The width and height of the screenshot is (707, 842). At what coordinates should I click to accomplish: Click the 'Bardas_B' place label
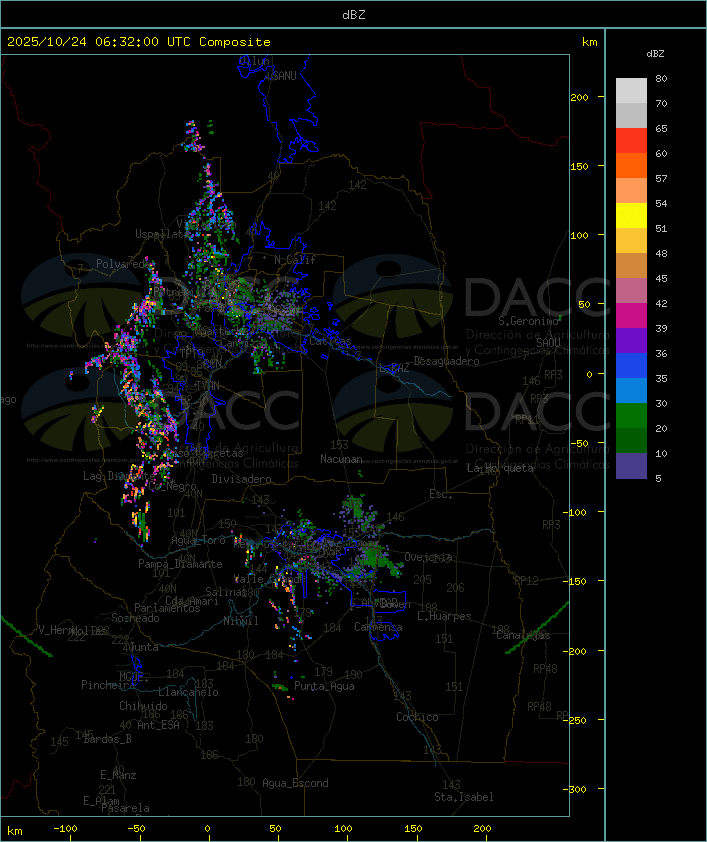[107, 739]
